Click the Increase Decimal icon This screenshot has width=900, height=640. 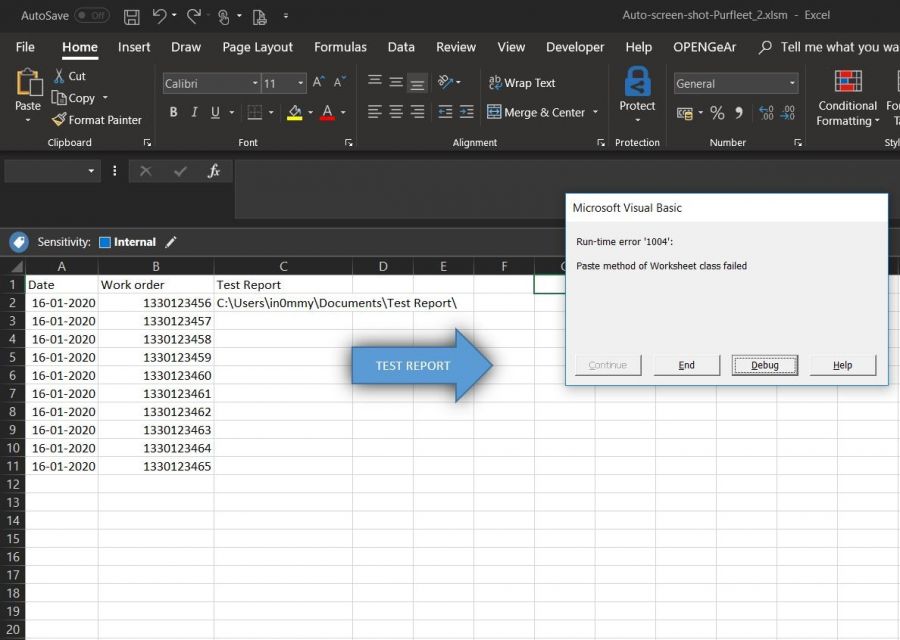(766, 113)
